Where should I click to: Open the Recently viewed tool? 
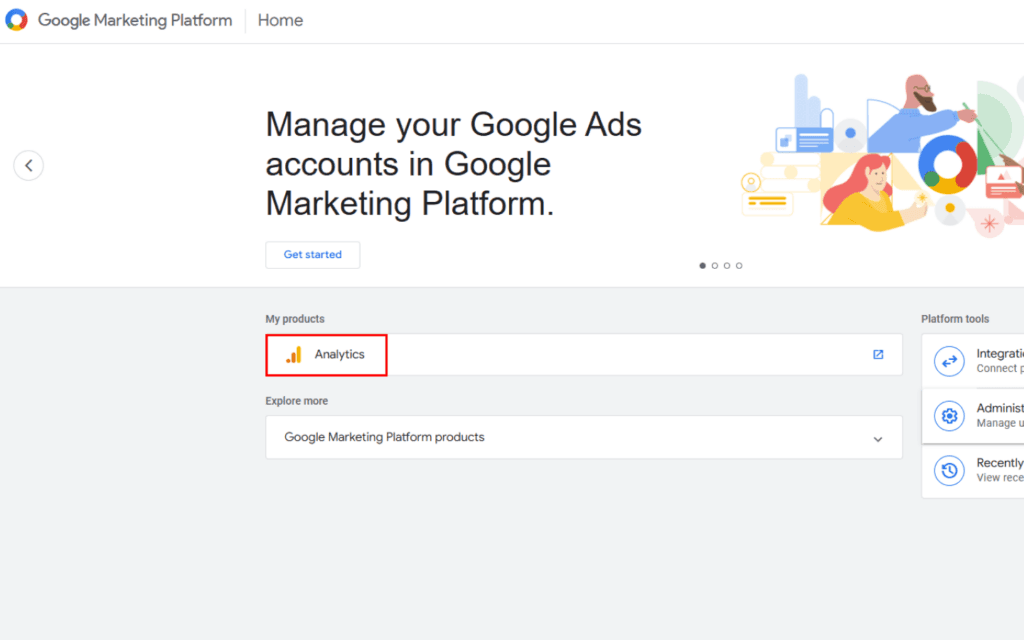point(973,471)
